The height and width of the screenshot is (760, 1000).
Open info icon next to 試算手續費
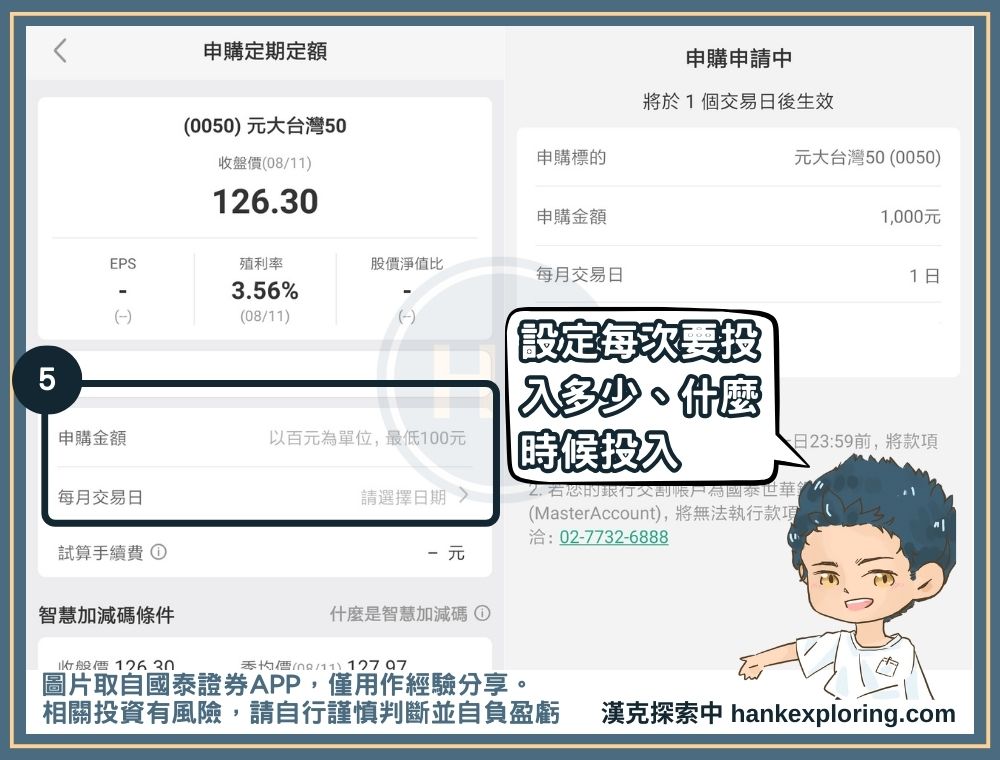coord(158,552)
